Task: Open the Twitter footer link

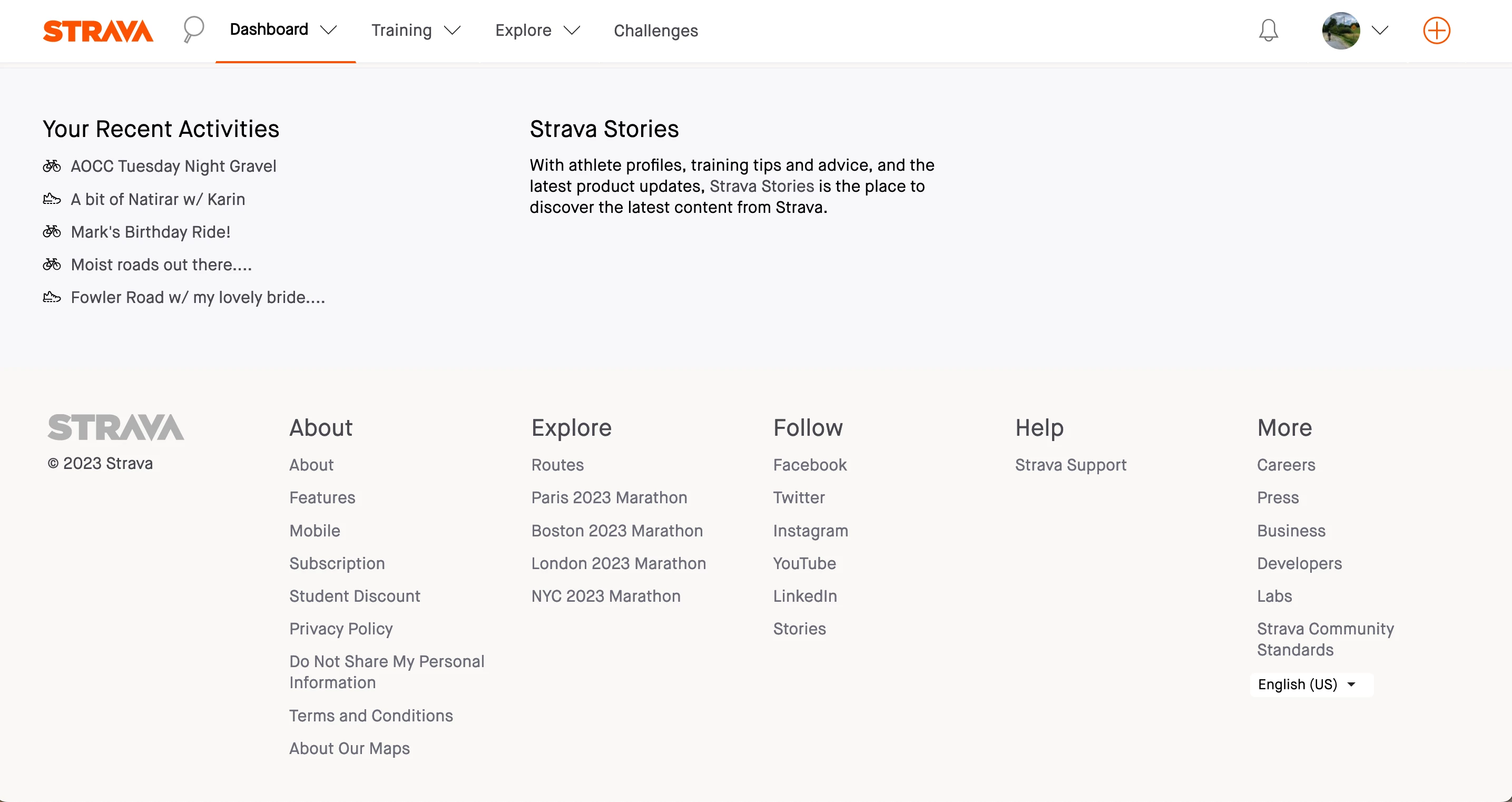Action: [799, 498]
